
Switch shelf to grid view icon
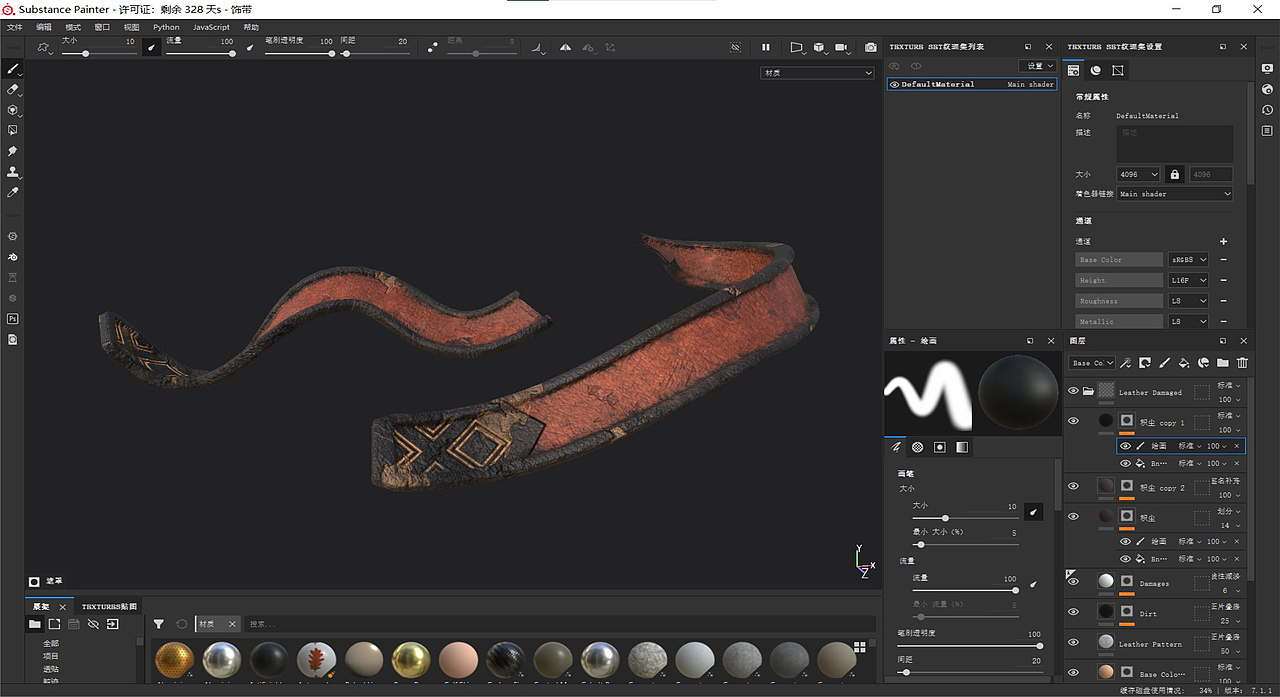click(x=859, y=647)
